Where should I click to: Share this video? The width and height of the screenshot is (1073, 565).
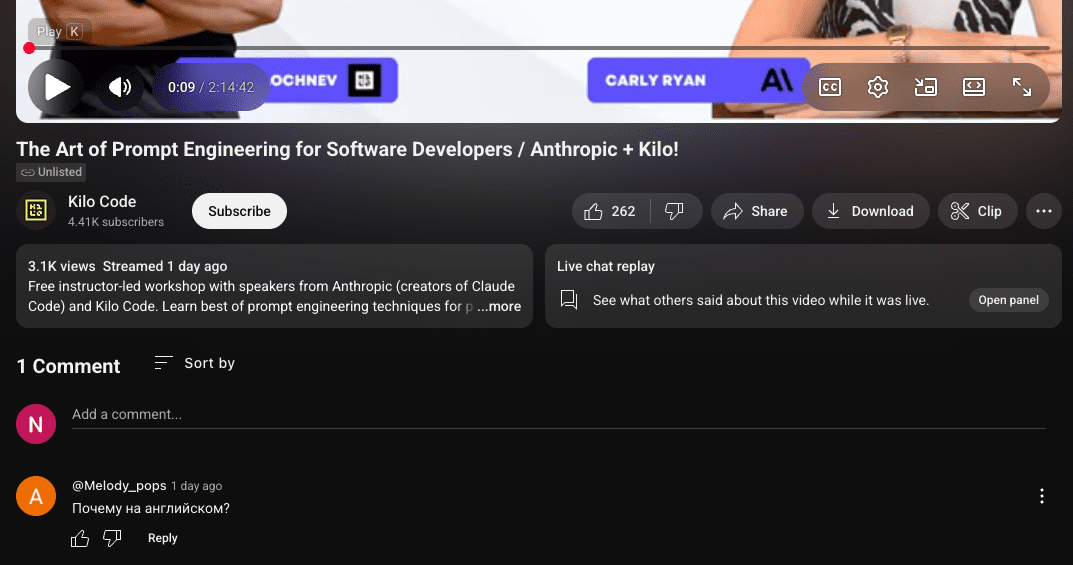click(x=756, y=211)
